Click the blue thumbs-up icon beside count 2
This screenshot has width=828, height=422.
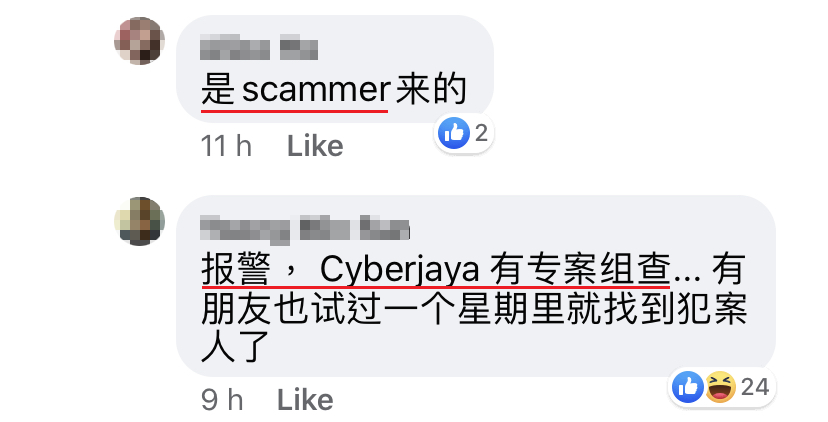454,133
